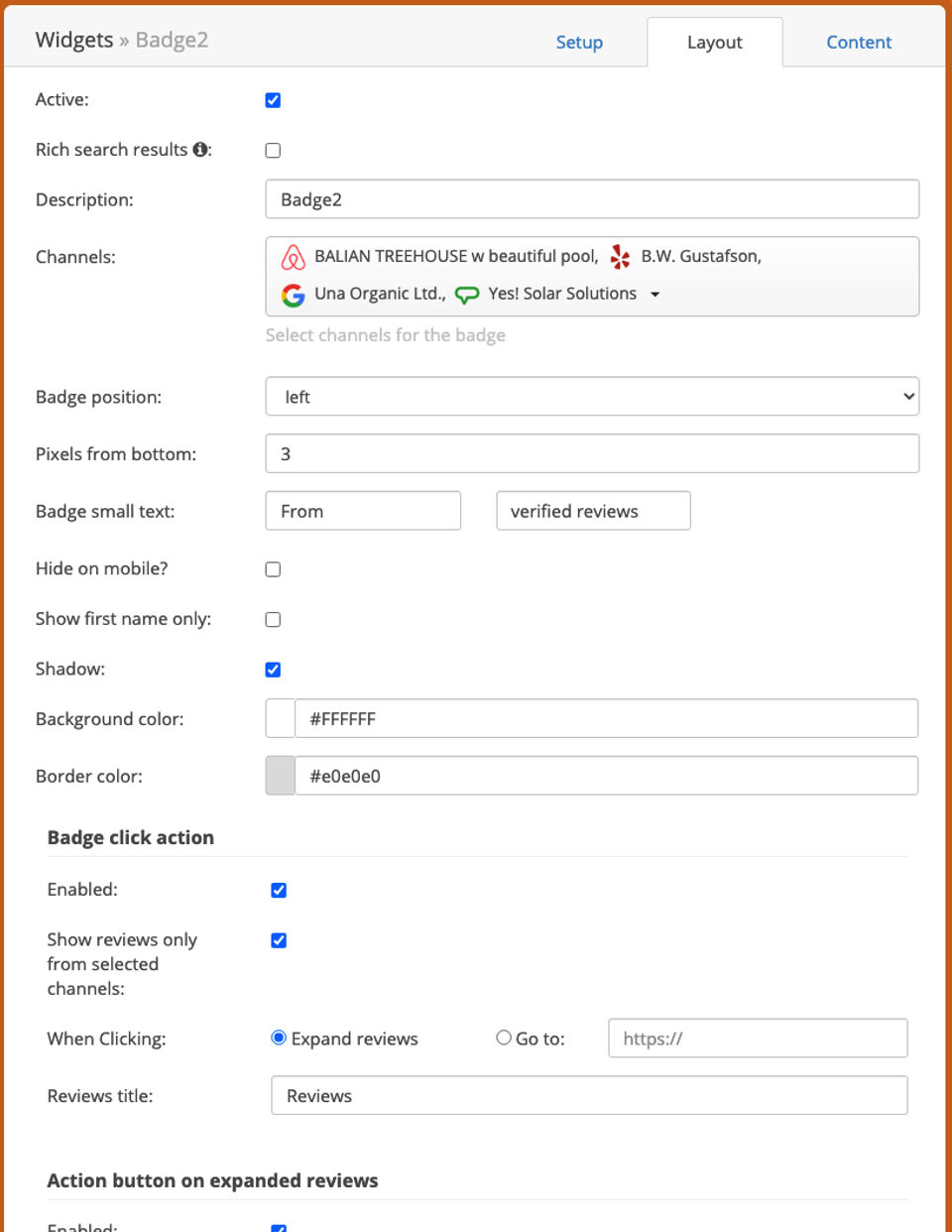
Task: Select the Expand reviews radio button
Action: tap(279, 1038)
